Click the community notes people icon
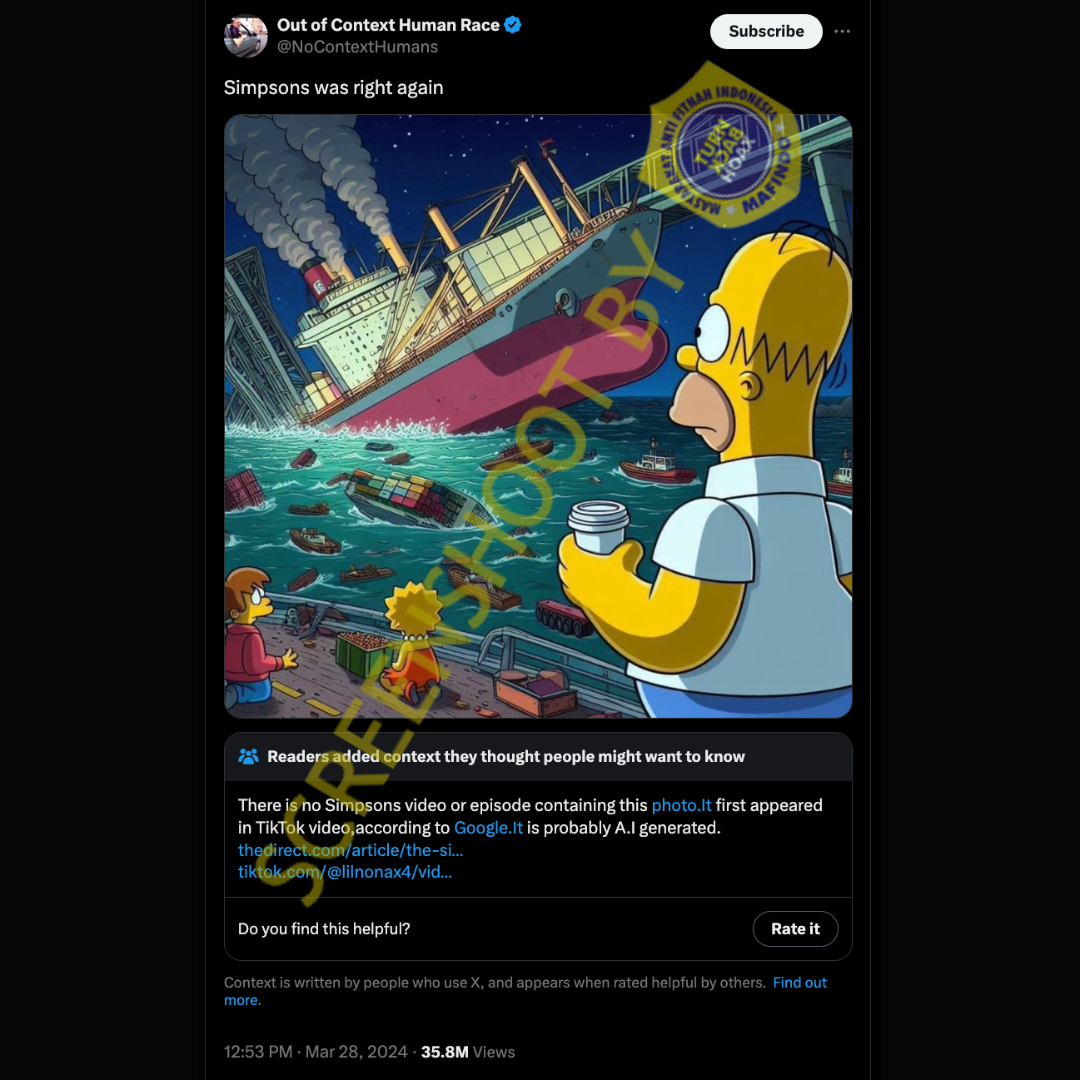Screen dimensions: 1080x1080 [248, 756]
